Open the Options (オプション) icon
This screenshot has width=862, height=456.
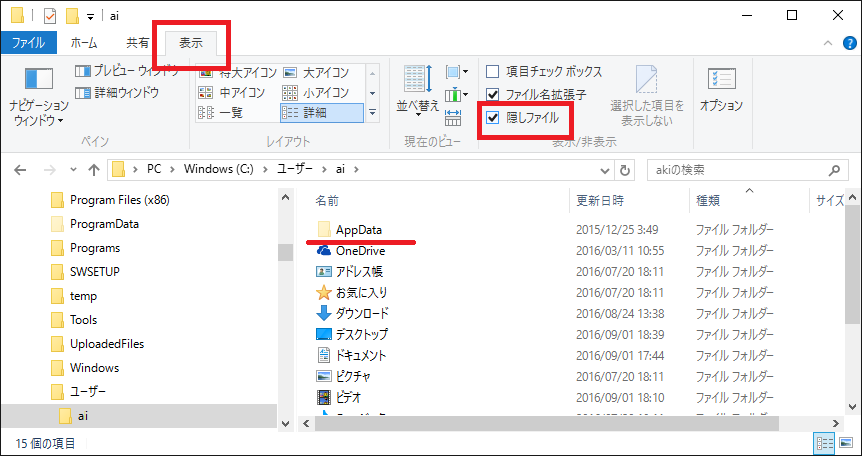click(720, 89)
